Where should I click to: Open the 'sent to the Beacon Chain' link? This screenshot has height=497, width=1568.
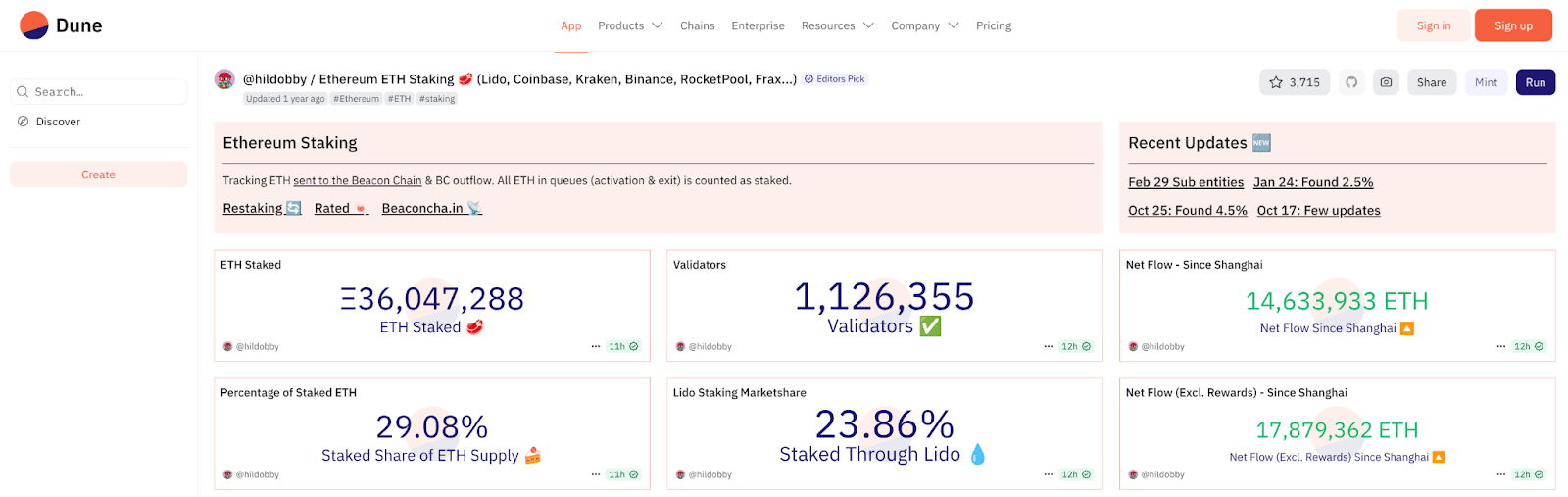coord(358,180)
